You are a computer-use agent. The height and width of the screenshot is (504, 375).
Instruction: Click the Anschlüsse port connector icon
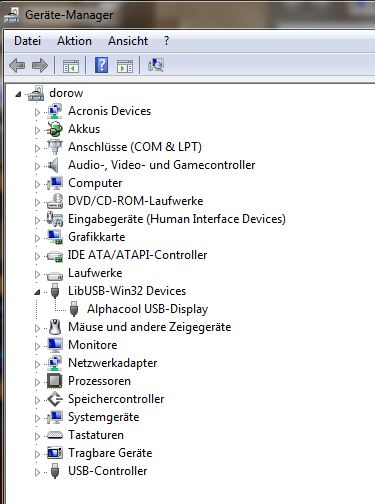click(x=55, y=147)
